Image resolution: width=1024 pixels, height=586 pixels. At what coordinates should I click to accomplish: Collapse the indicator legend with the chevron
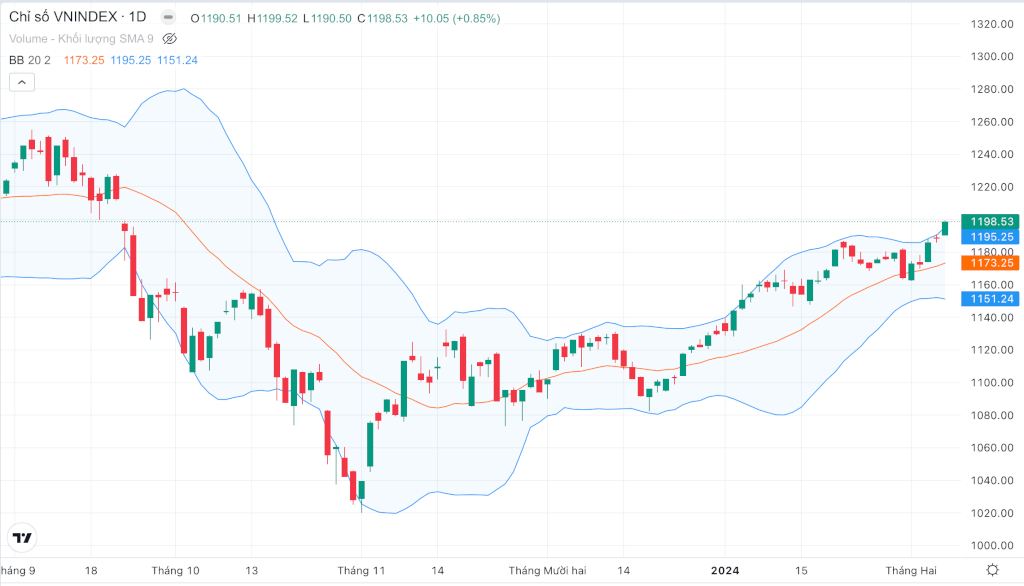[22, 82]
